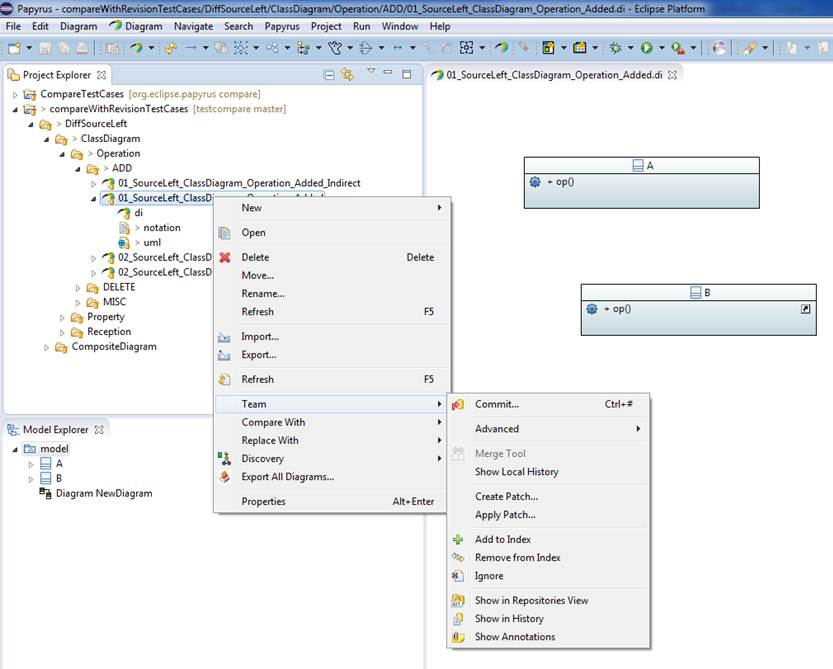Click the Show in Repositories View icon
This screenshot has width=833, height=669.
pos(458,600)
